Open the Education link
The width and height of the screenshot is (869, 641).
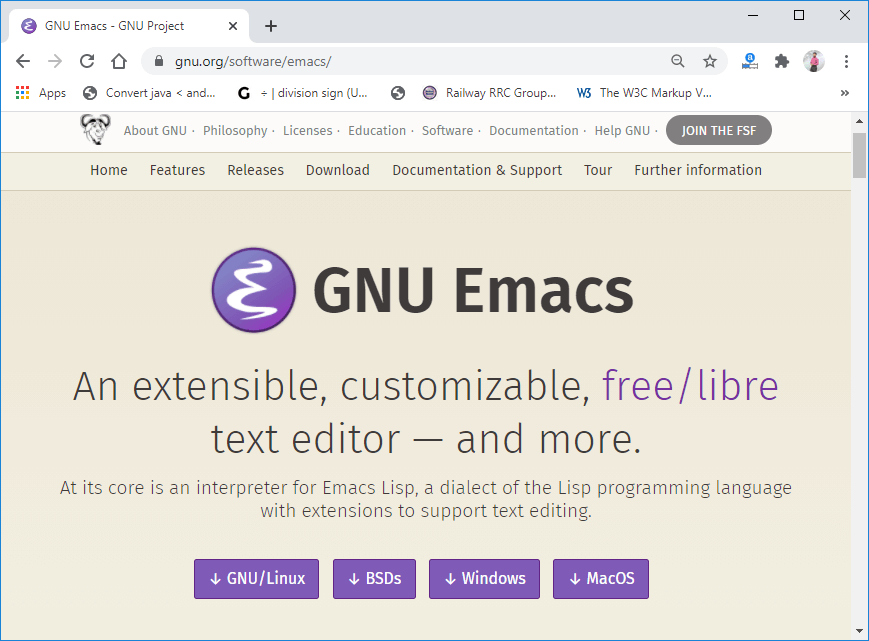pos(377,131)
